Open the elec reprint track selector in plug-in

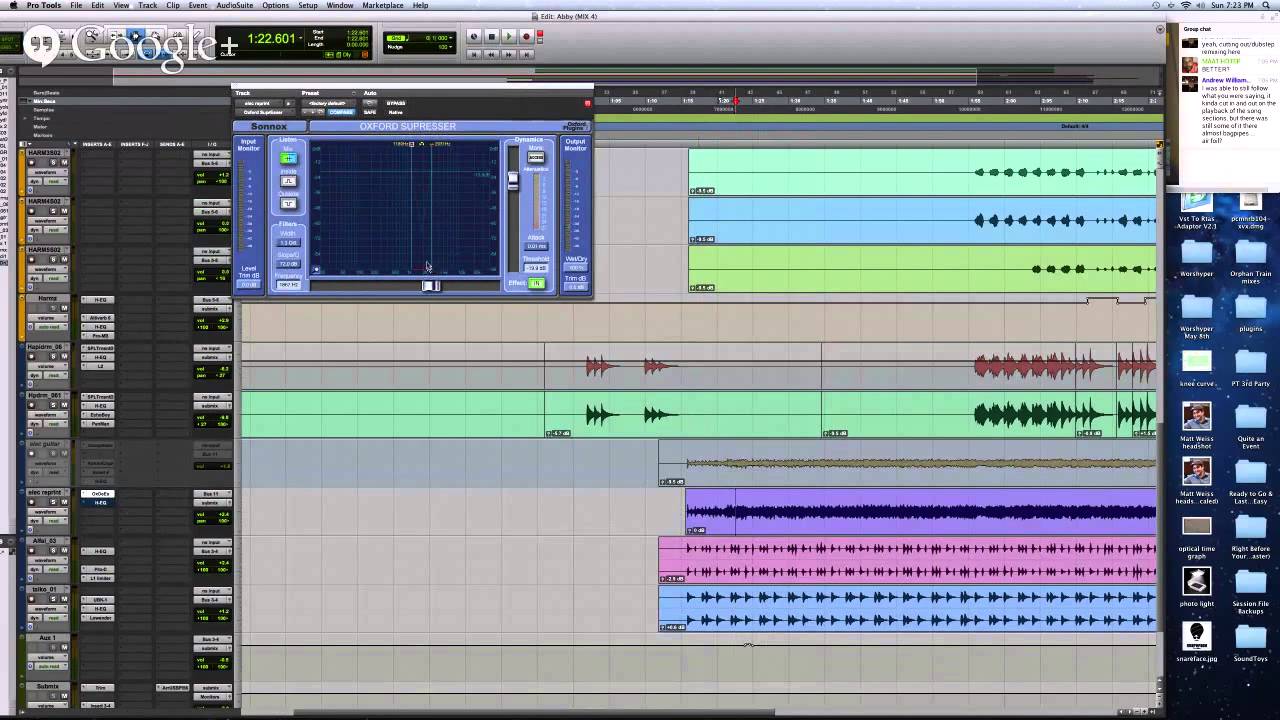tap(259, 103)
